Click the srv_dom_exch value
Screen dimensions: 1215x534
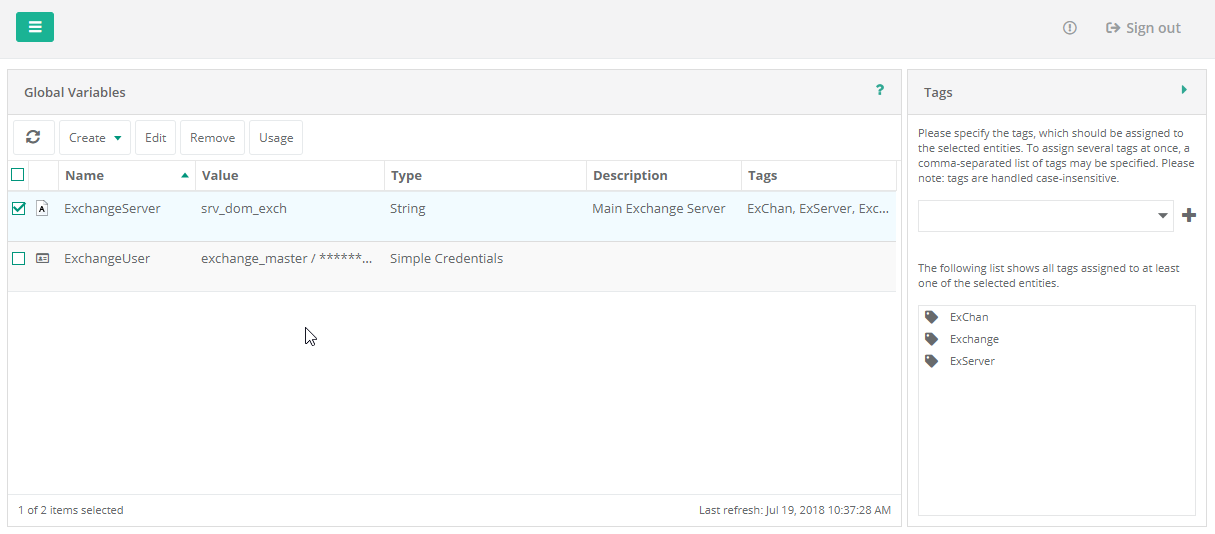coord(244,209)
